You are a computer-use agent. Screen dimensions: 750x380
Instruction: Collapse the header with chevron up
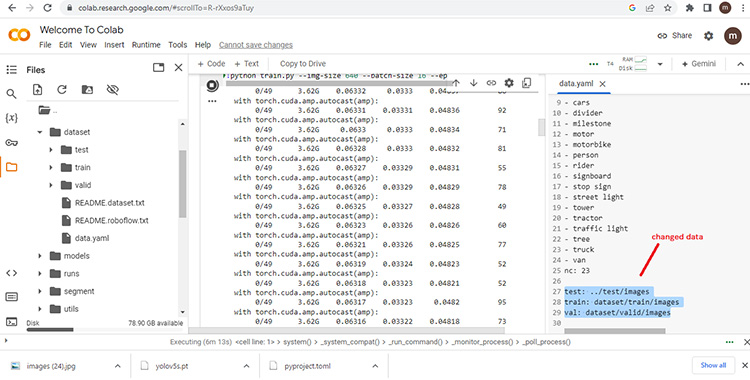[x=740, y=64]
